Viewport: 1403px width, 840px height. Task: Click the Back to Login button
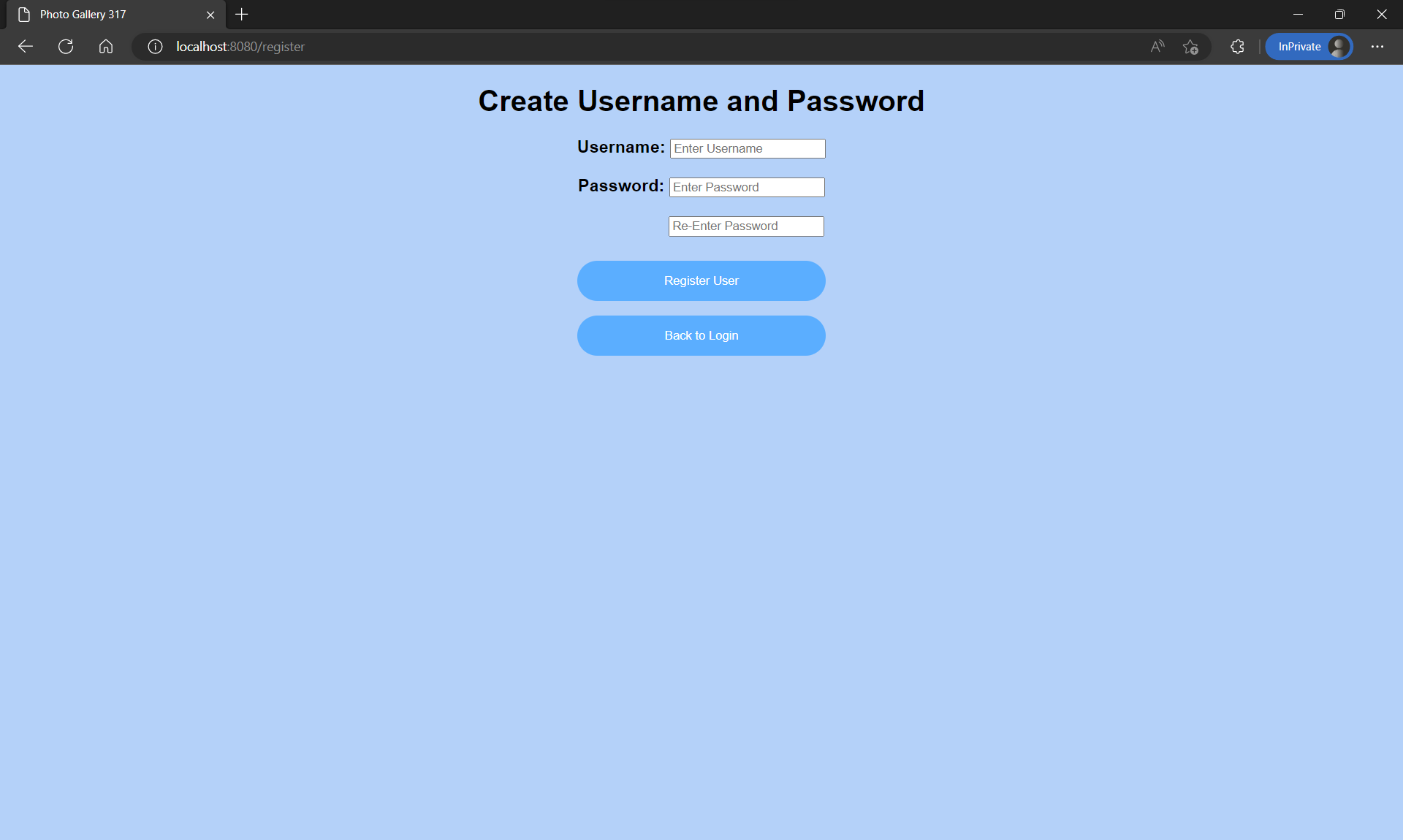[701, 336]
